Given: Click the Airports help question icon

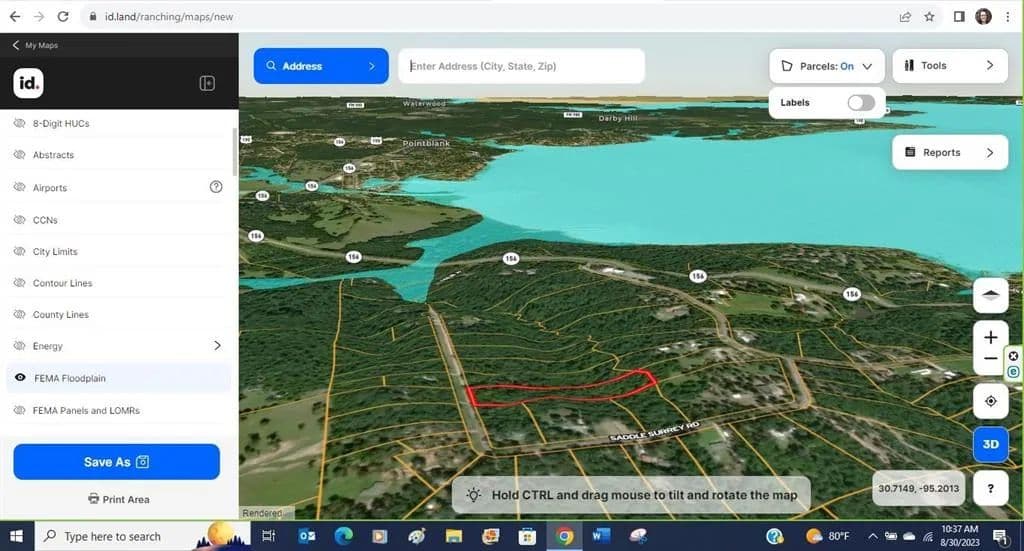Looking at the screenshot, I should (x=215, y=187).
